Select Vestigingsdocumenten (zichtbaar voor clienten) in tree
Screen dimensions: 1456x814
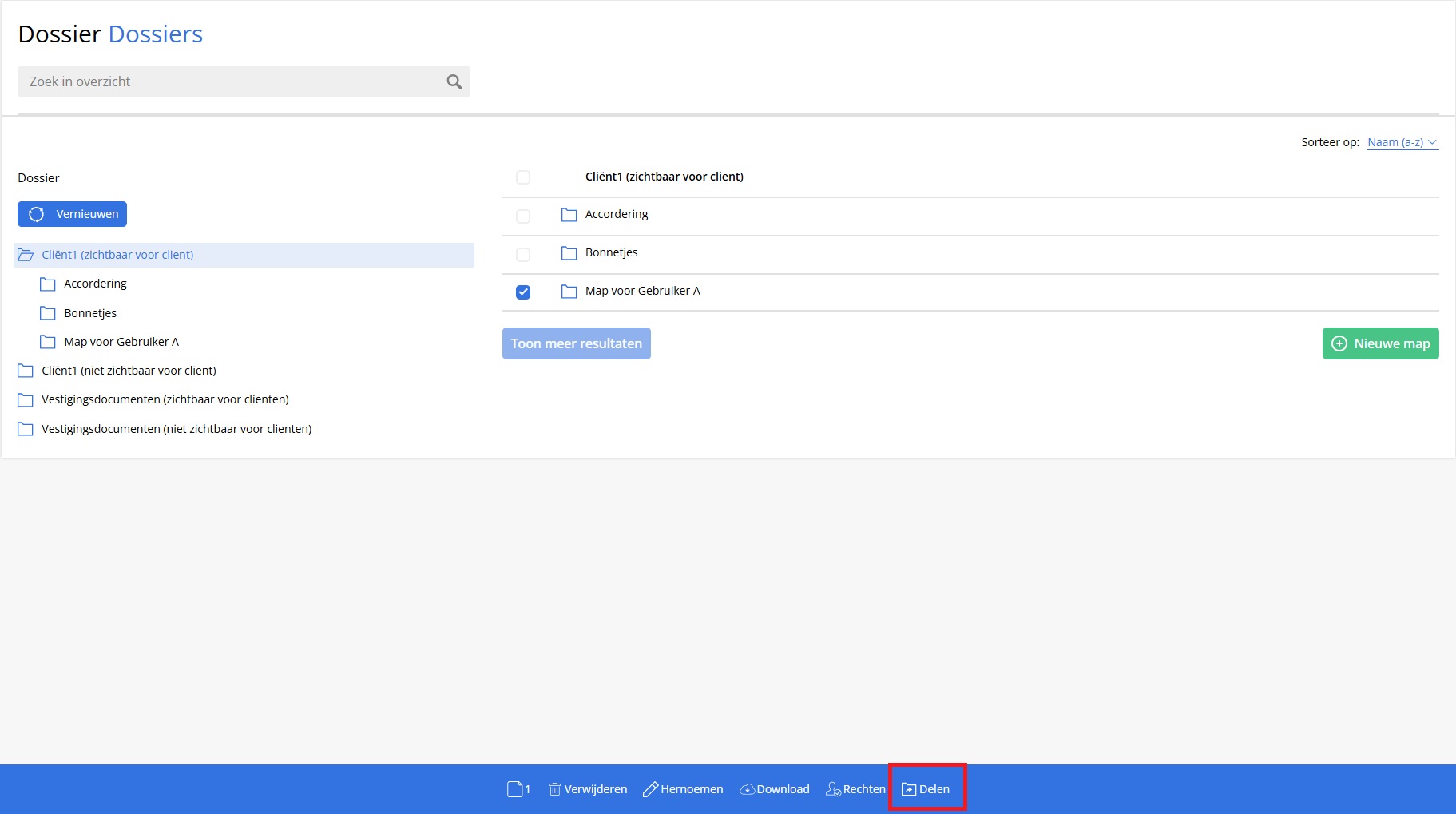click(x=165, y=399)
